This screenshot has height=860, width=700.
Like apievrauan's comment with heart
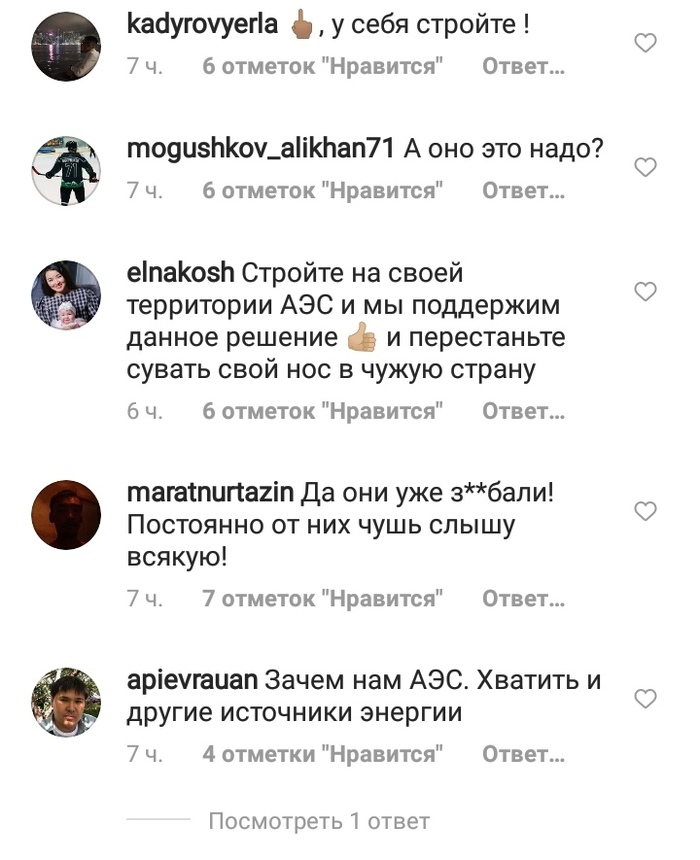coord(645,699)
